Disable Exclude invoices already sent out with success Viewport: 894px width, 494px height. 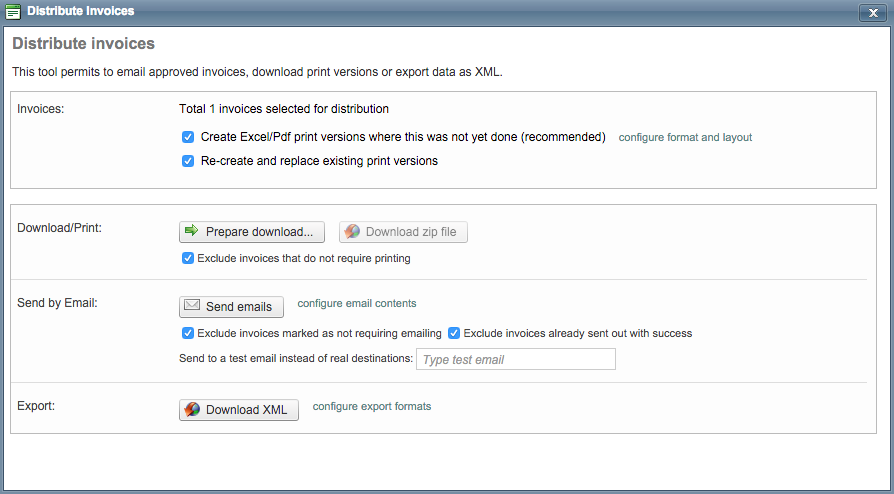click(x=454, y=333)
